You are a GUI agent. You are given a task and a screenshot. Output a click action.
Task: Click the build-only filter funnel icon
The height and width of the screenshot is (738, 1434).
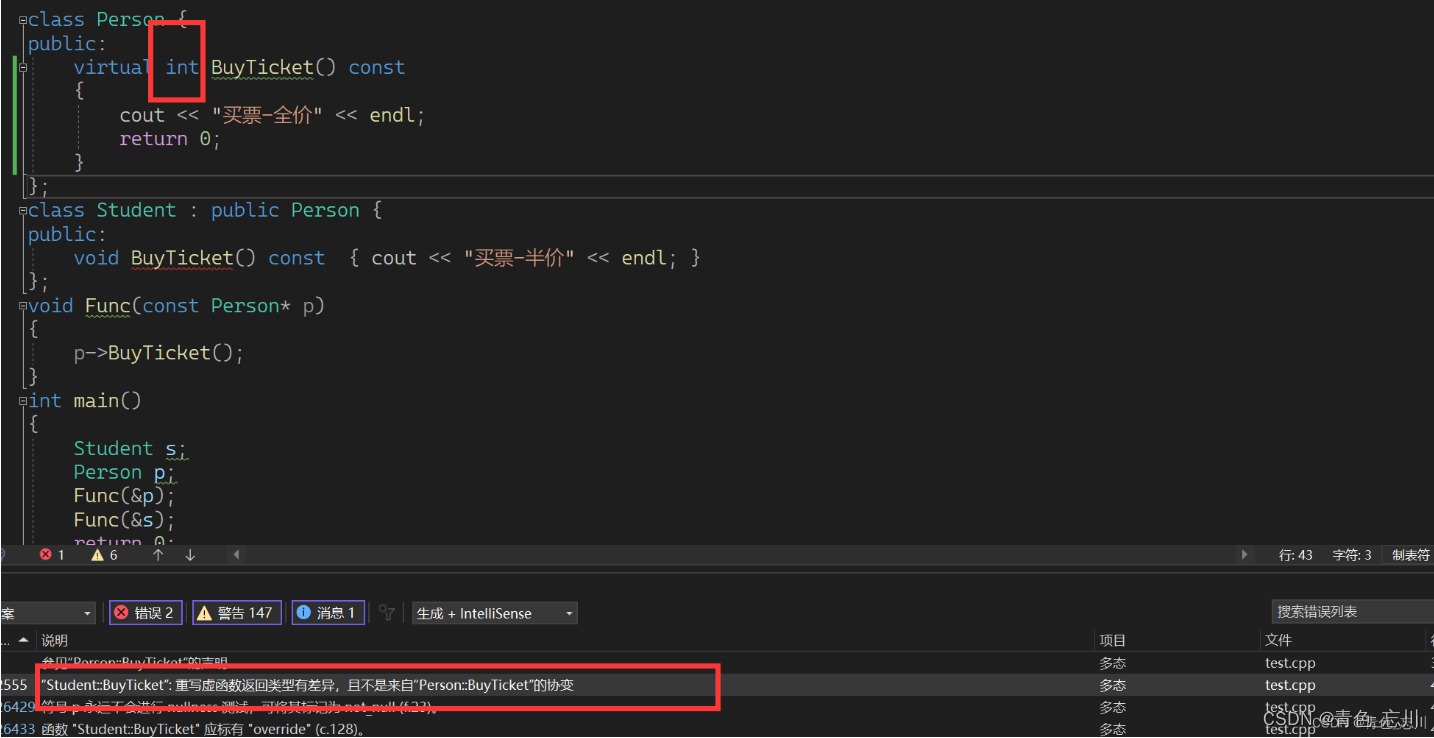tap(388, 613)
